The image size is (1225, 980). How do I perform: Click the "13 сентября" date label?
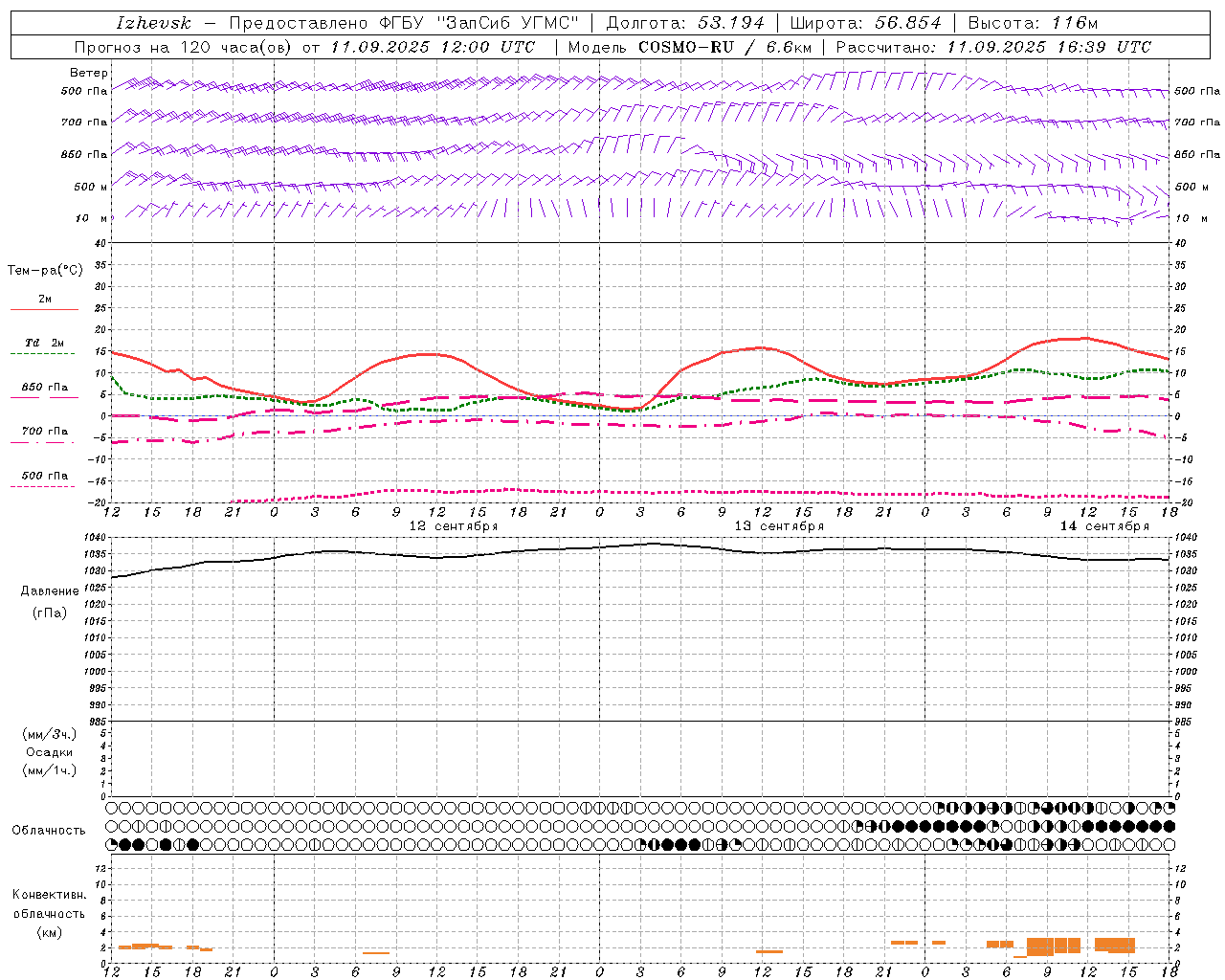pyautogui.click(x=779, y=526)
